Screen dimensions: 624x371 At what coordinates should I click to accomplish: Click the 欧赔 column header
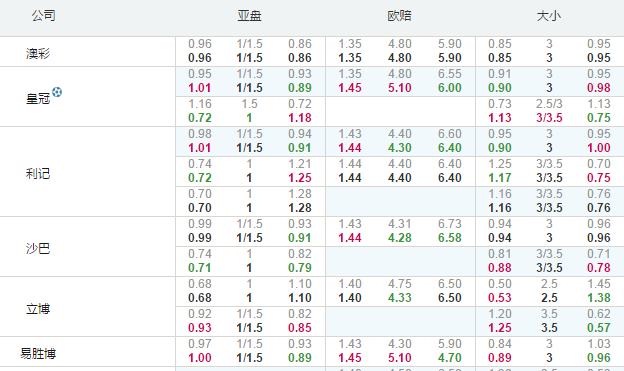pos(400,16)
